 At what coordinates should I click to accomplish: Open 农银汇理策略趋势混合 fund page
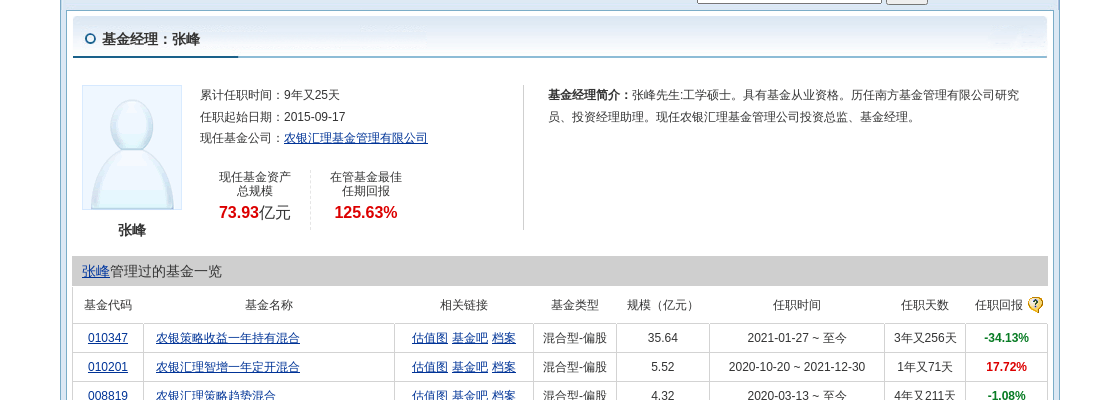(216, 395)
